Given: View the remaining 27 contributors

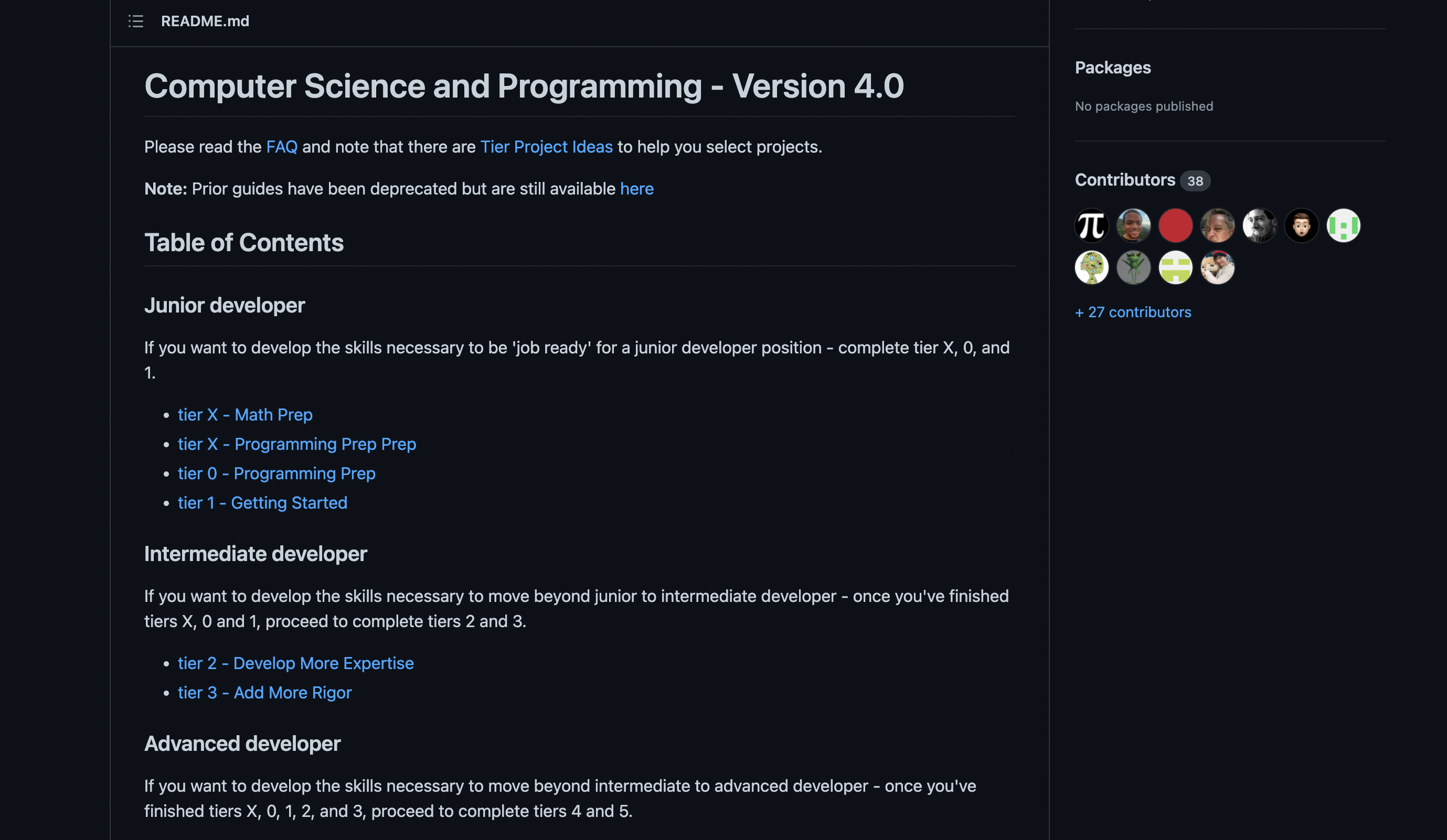Looking at the screenshot, I should 1132,312.
